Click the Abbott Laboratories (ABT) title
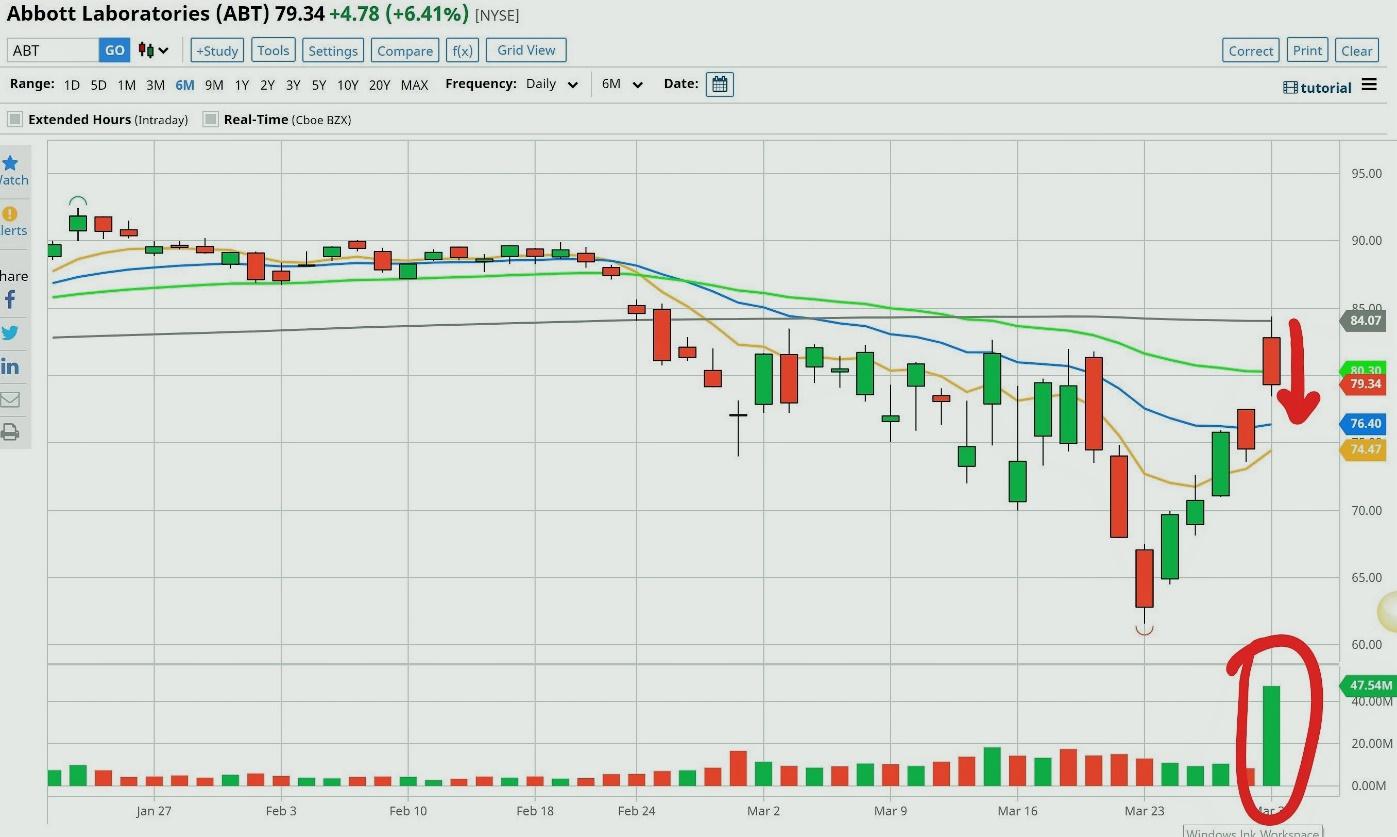 click(x=138, y=15)
